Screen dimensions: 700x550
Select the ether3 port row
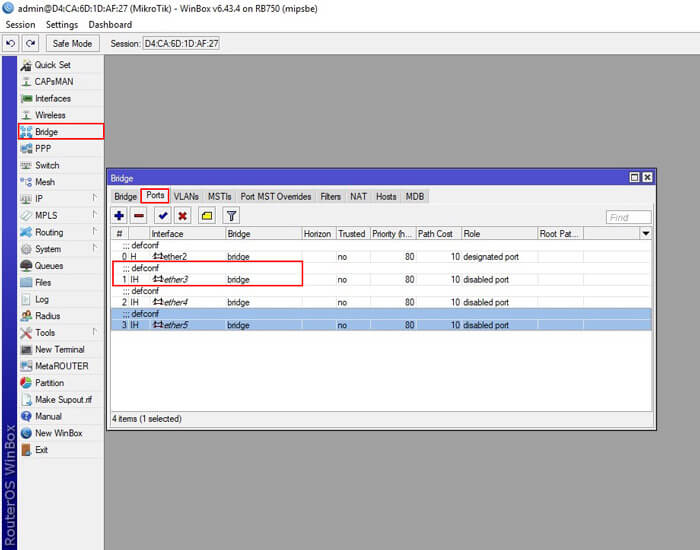tap(381, 279)
